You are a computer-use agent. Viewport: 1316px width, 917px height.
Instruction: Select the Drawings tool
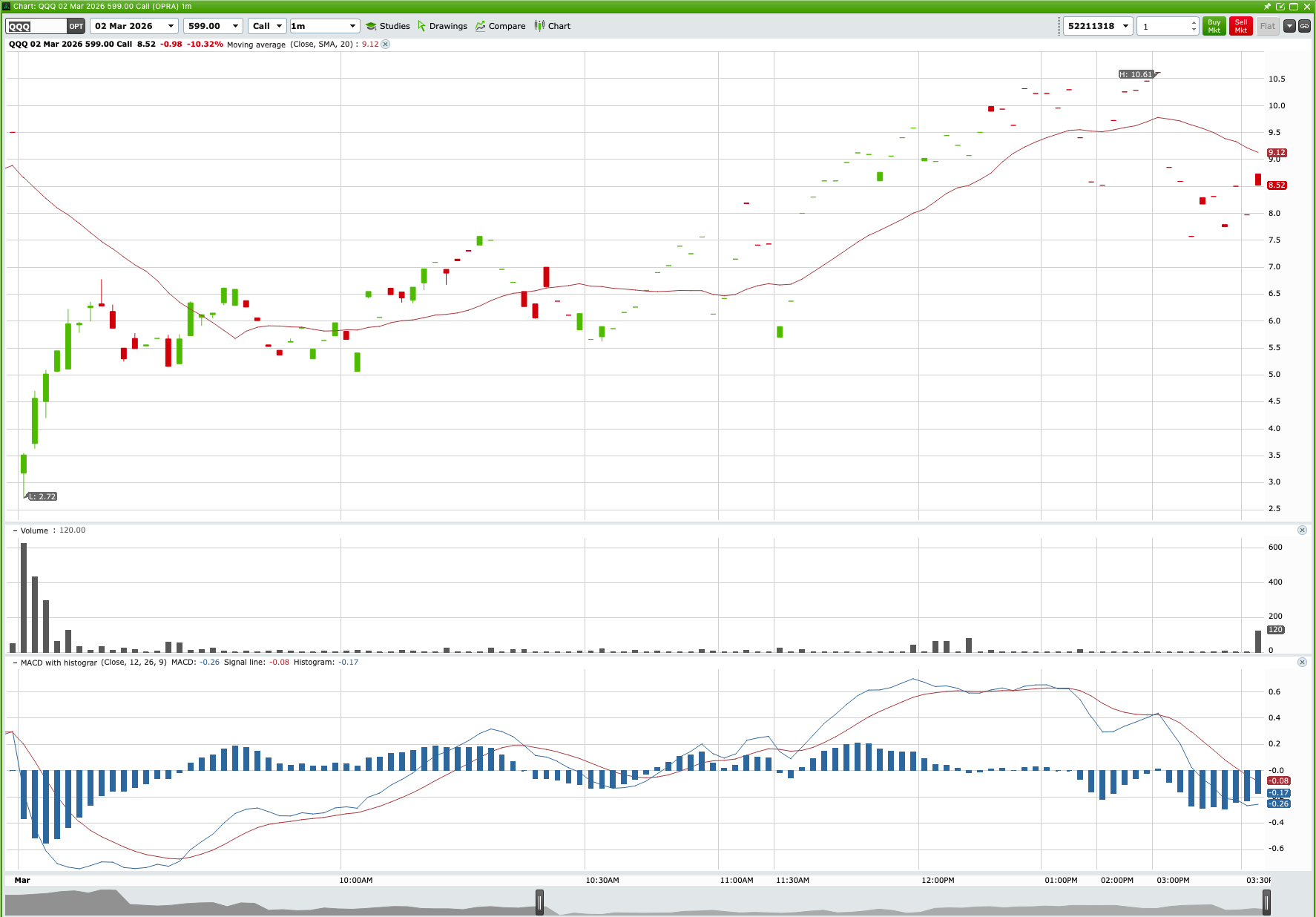click(442, 26)
